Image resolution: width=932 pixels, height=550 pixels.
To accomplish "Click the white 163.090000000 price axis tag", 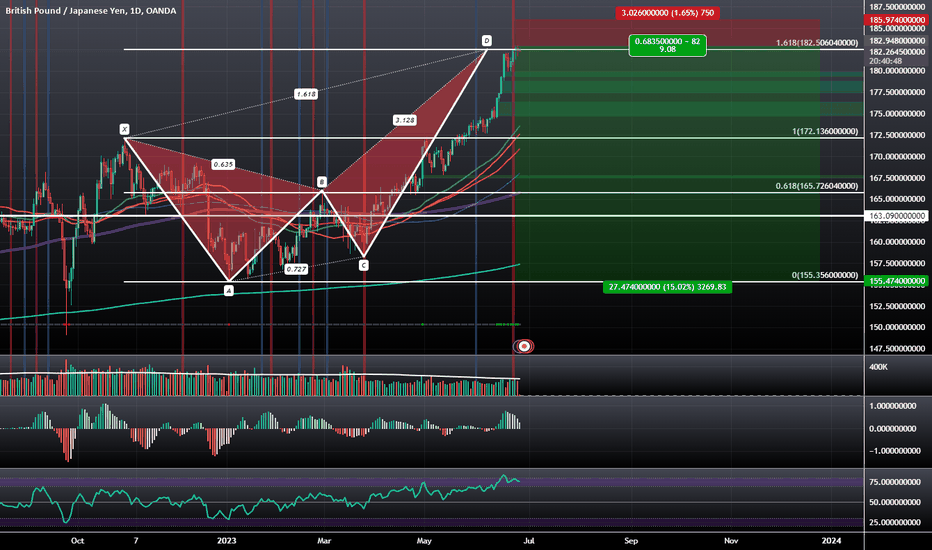I will point(896,216).
